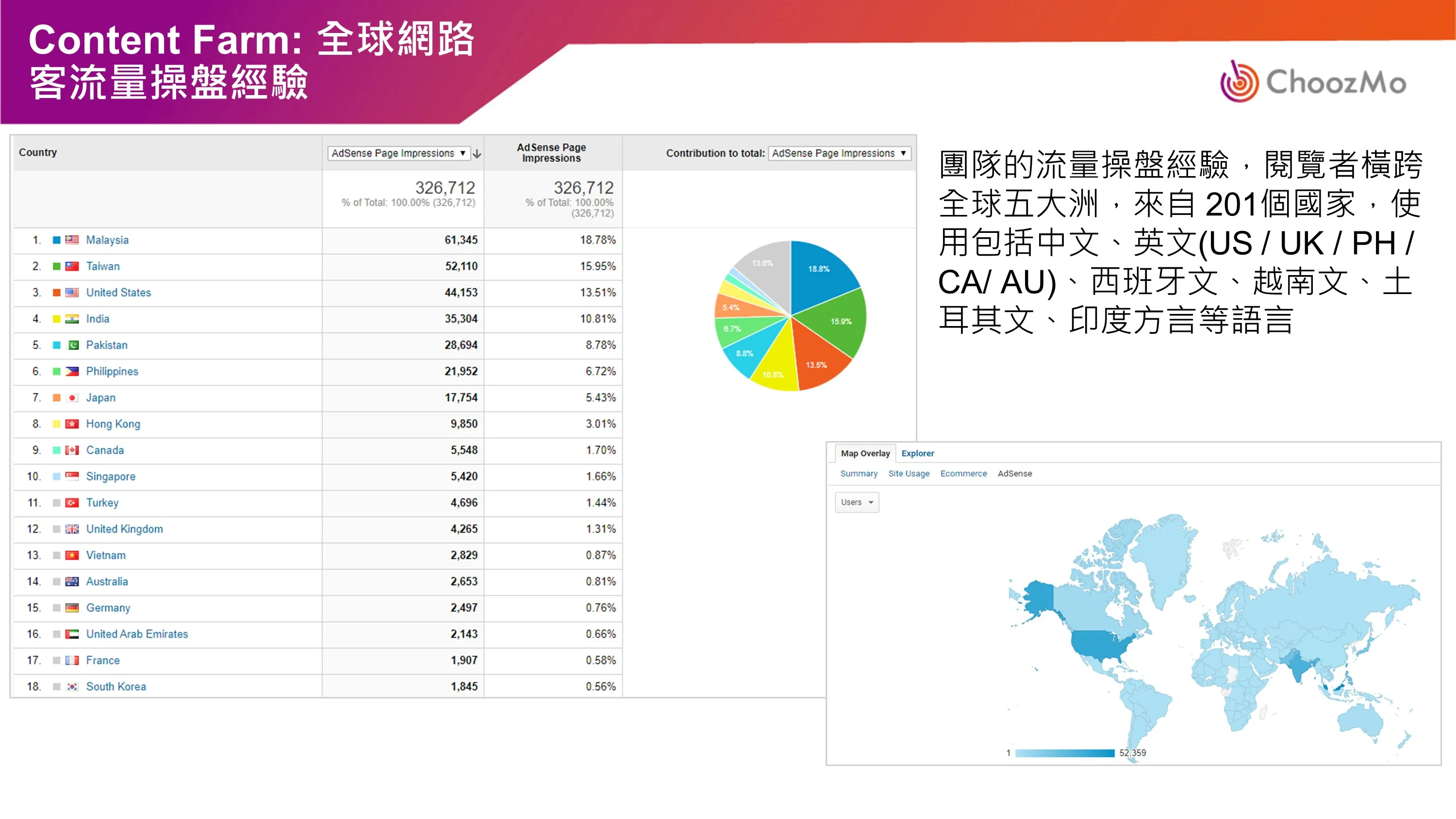
Task: Click the Japan flag icon
Action: (72, 398)
